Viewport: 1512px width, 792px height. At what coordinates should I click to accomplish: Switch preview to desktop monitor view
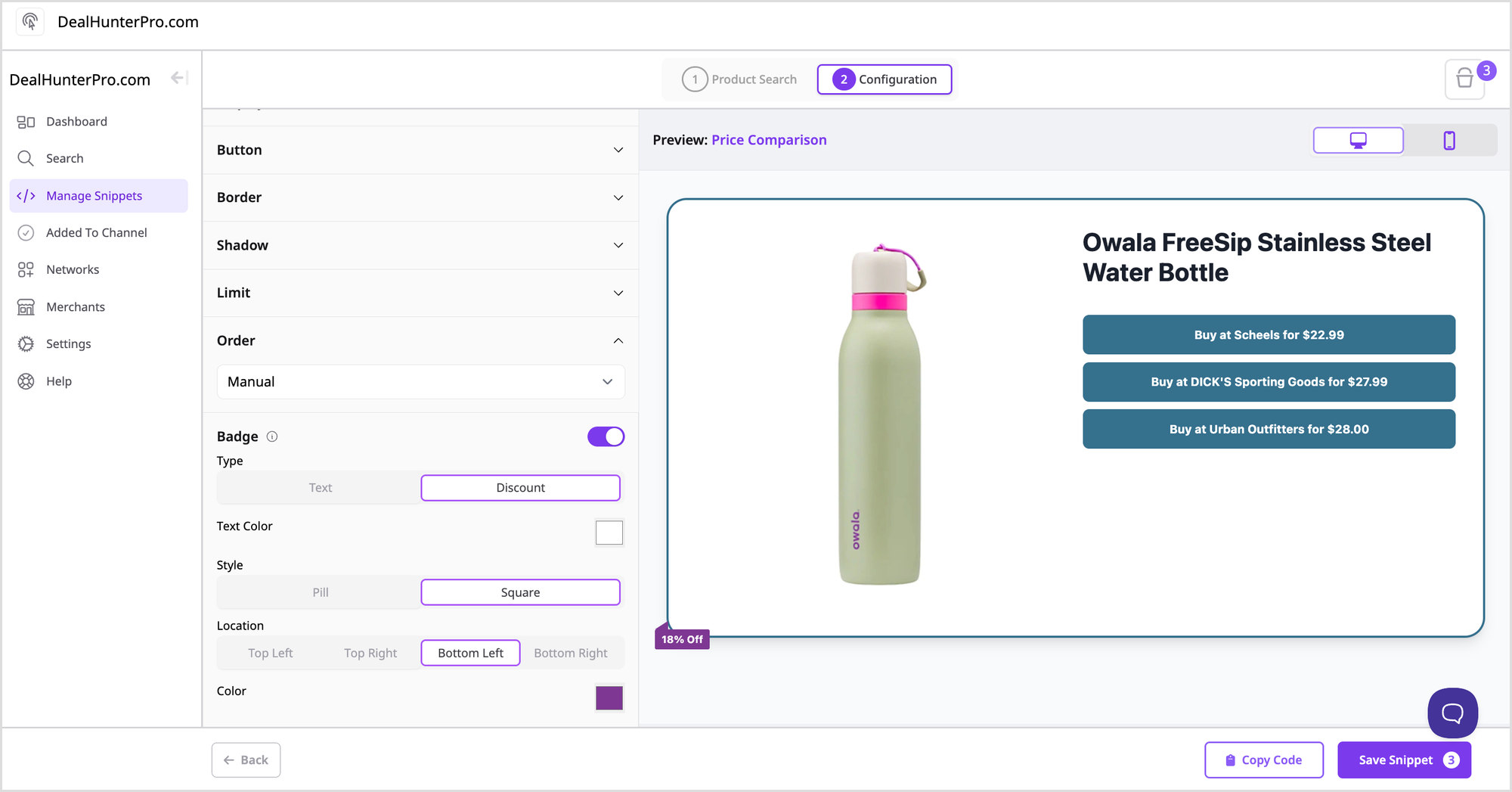1358,141
